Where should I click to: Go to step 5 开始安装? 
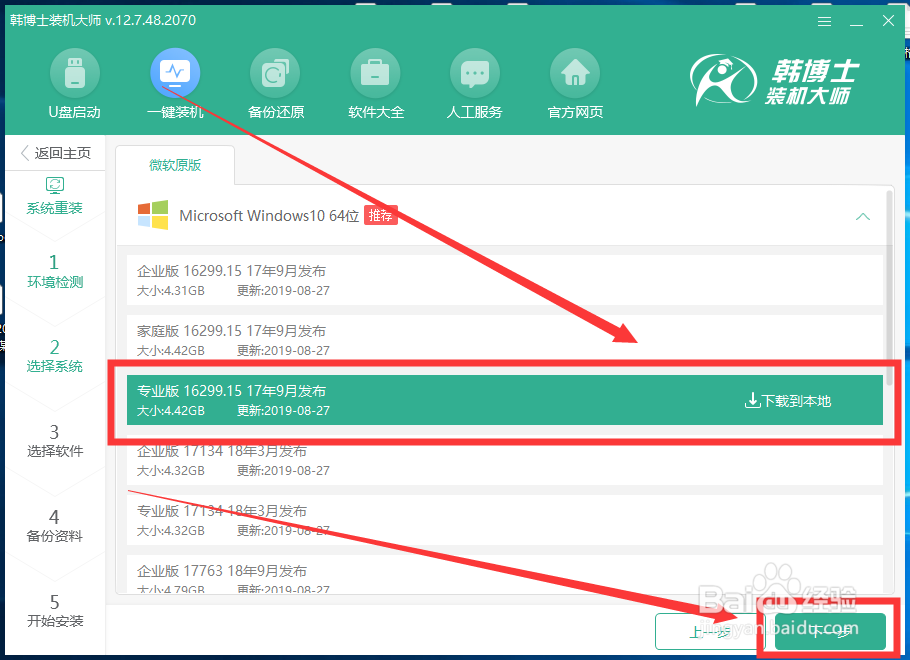coord(55,611)
